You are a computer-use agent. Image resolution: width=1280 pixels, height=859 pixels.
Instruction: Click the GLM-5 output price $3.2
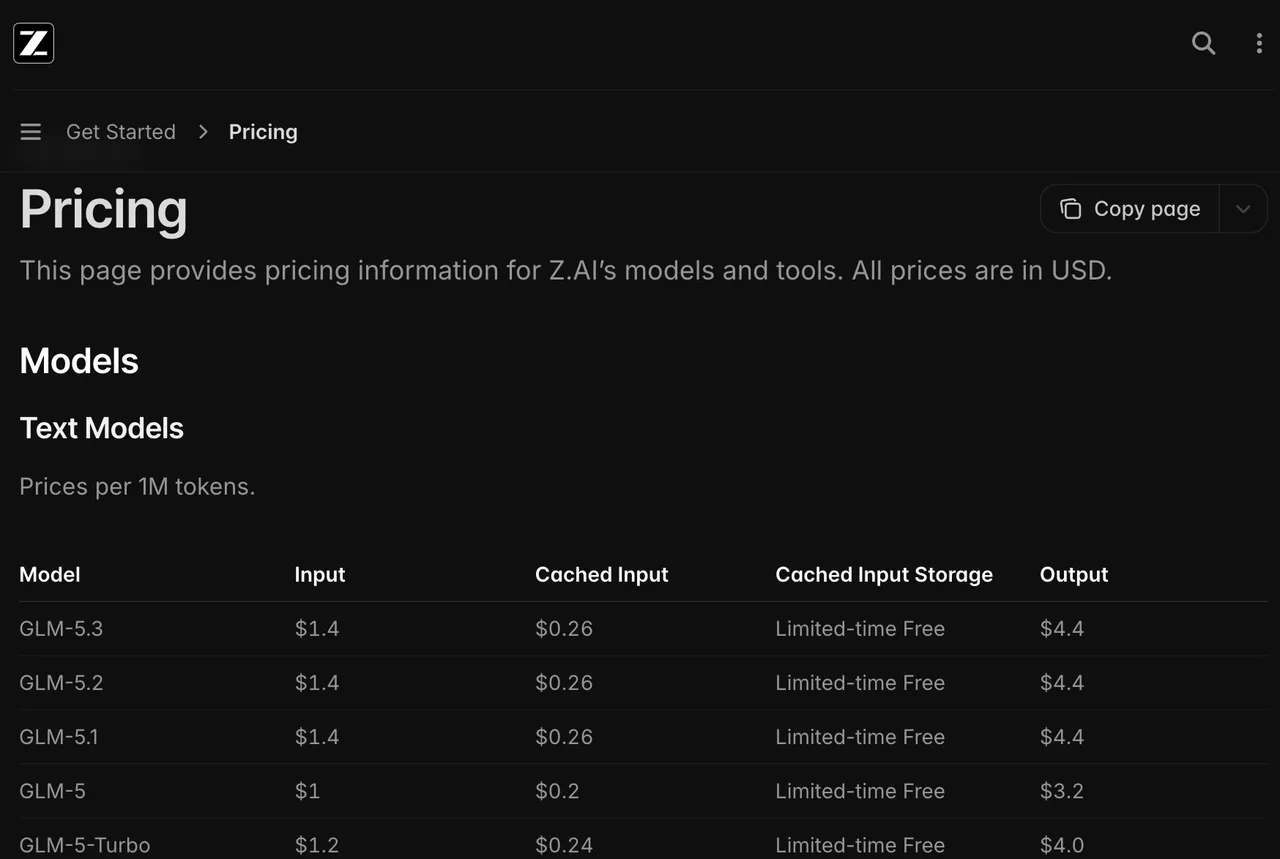click(1062, 791)
